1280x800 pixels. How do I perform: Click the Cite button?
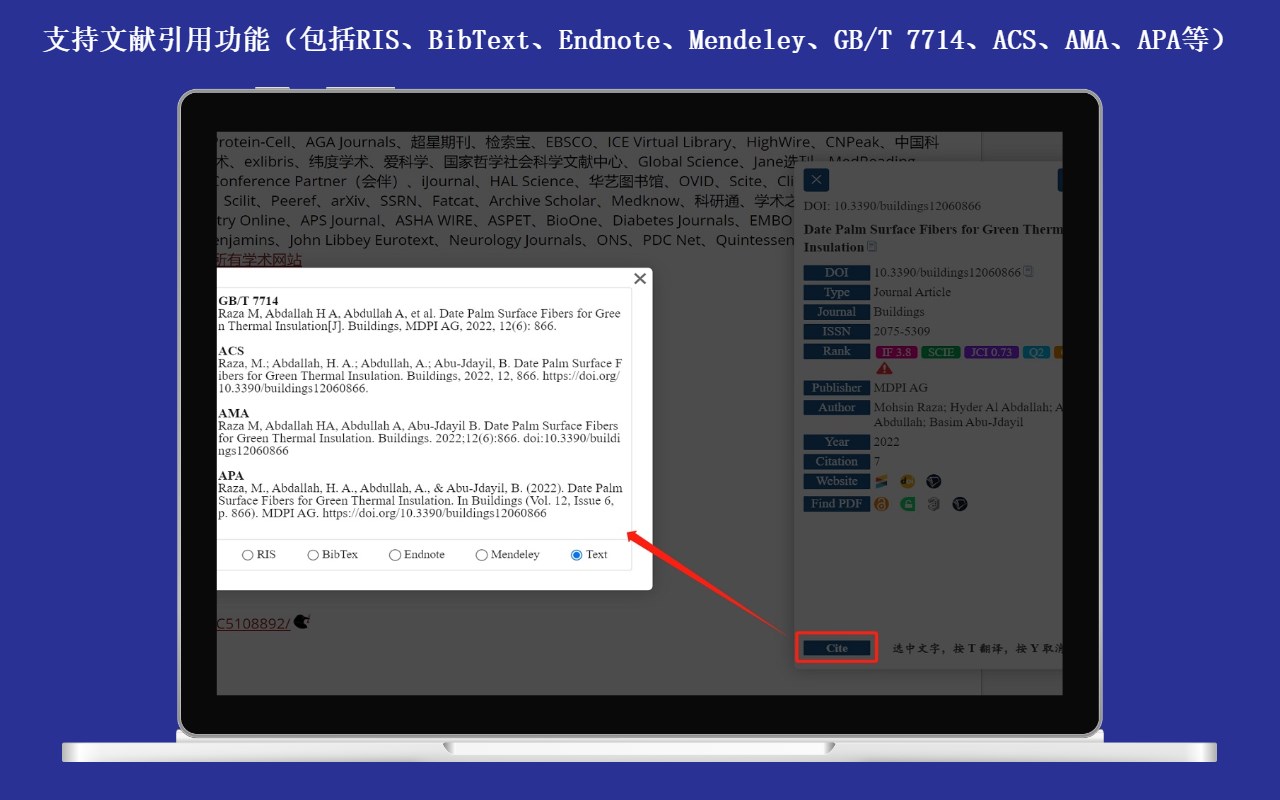(837, 648)
